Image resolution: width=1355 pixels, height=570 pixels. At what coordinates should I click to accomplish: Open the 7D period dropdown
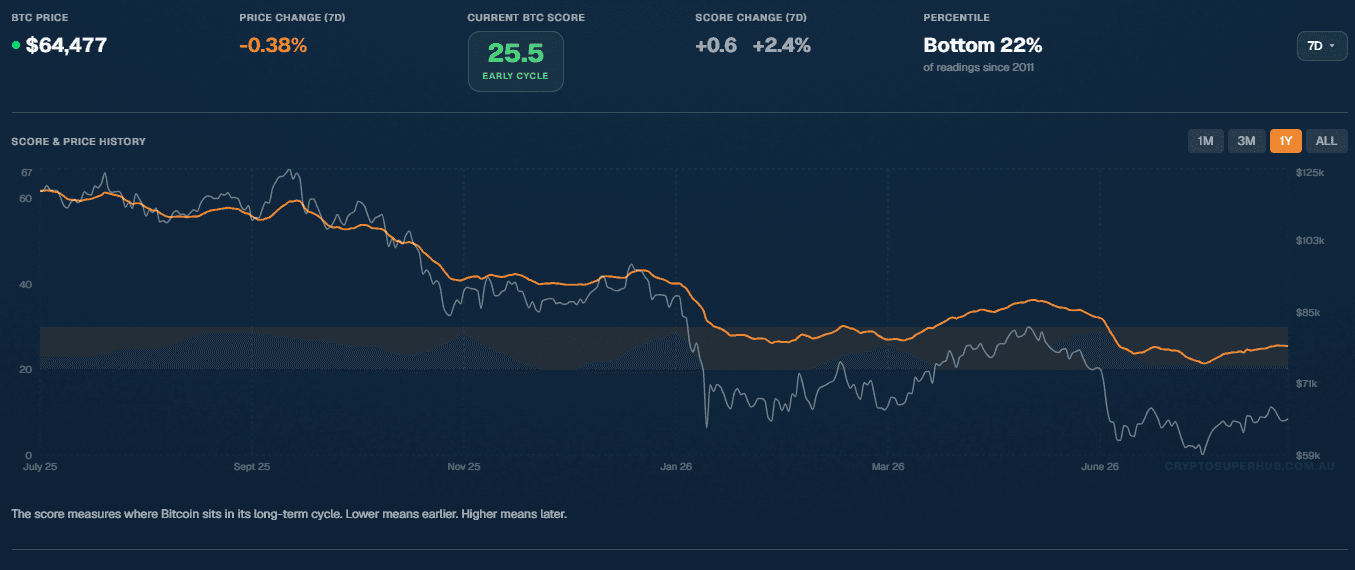[1321, 46]
